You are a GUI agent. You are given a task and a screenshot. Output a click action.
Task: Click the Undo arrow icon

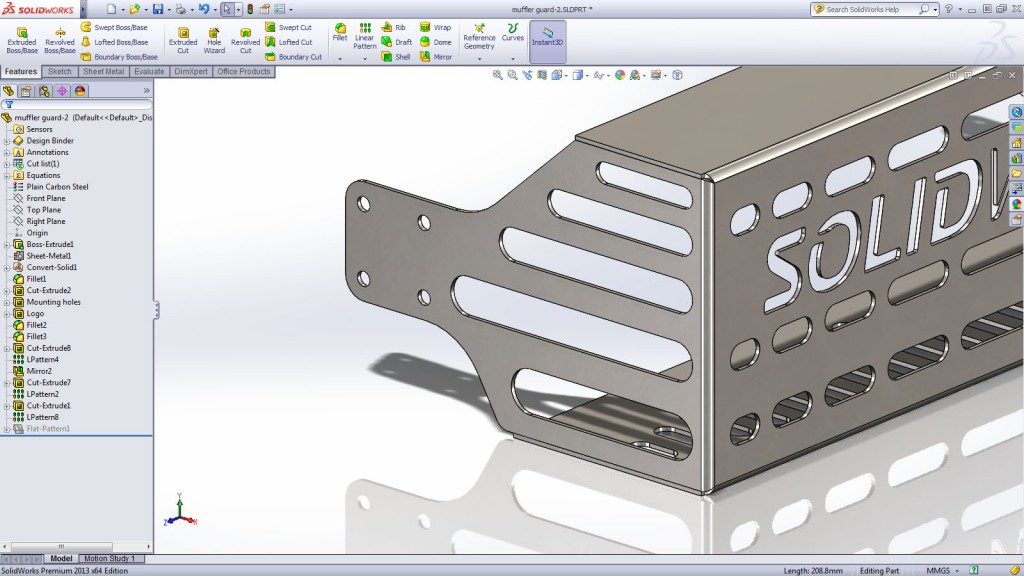[204, 9]
